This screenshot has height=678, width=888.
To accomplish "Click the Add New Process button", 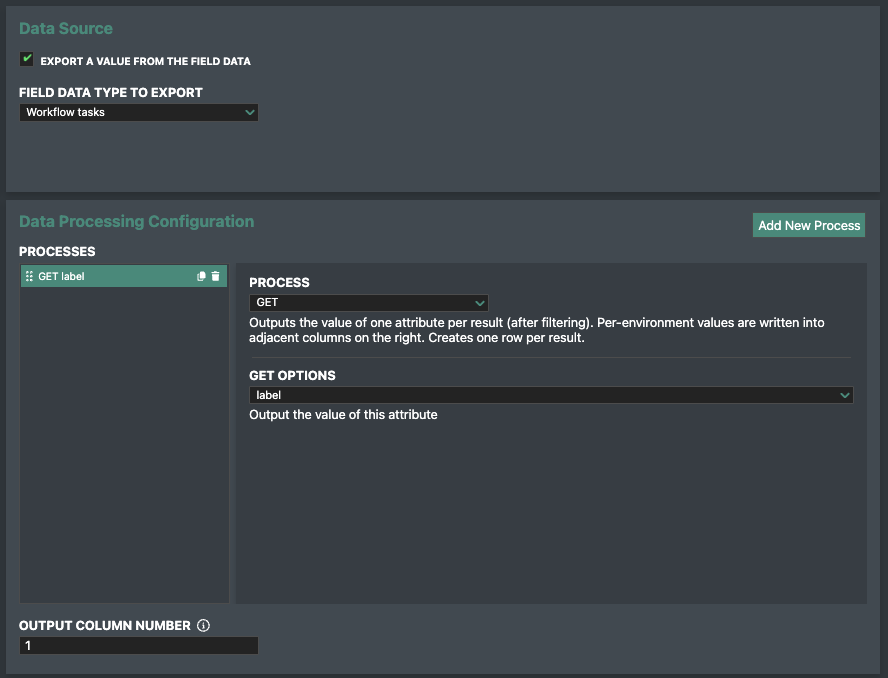I will (808, 225).
